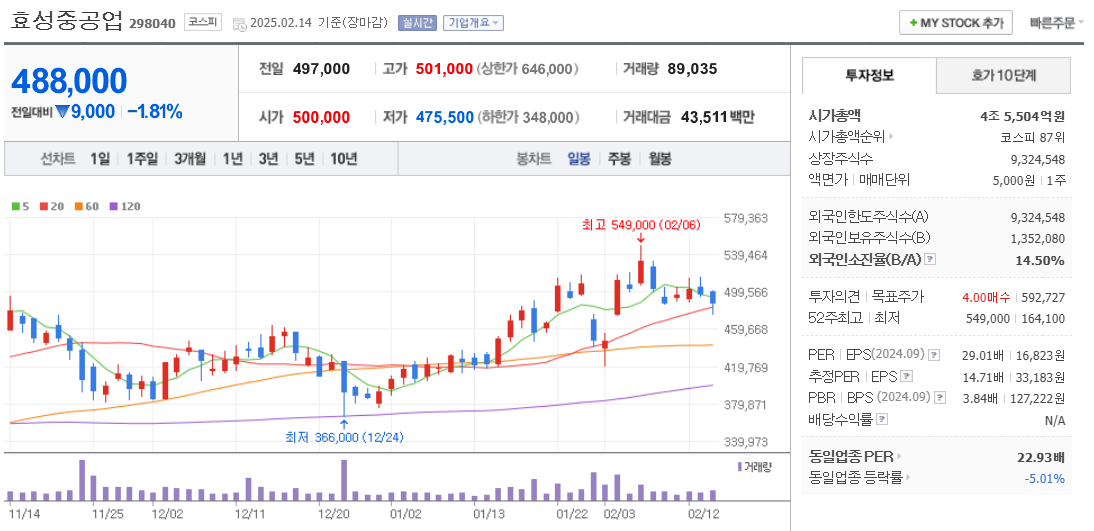
Task: Select the 10년 line chart period
Action: pyautogui.click(x=343, y=159)
